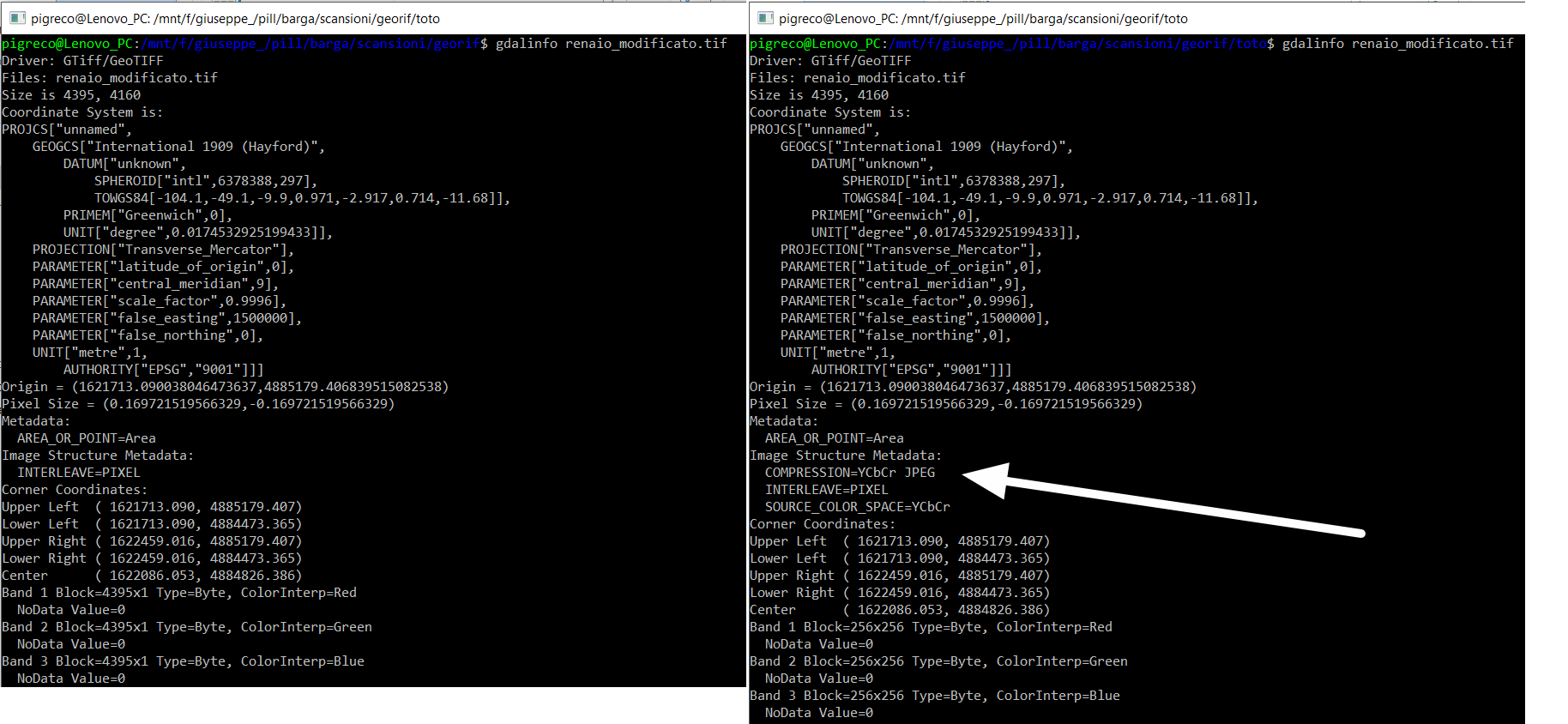Viewport: 1568px width, 724px height.
Task: Click the Center coordinates line in left terminal
Action: pyautogui.click(x=151, y=576)
